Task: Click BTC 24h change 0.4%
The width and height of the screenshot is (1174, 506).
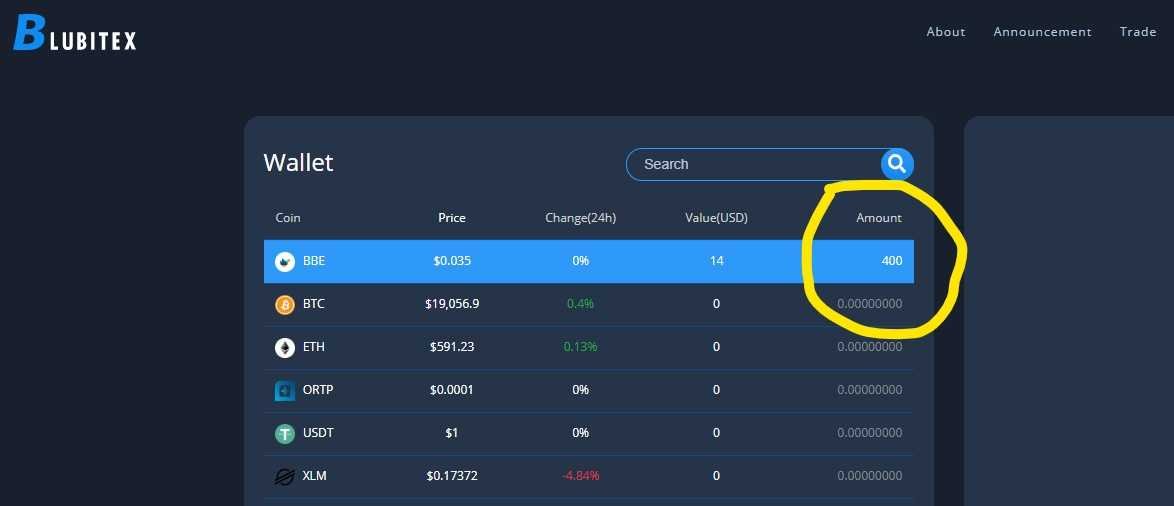Action: tap(580, 304)
